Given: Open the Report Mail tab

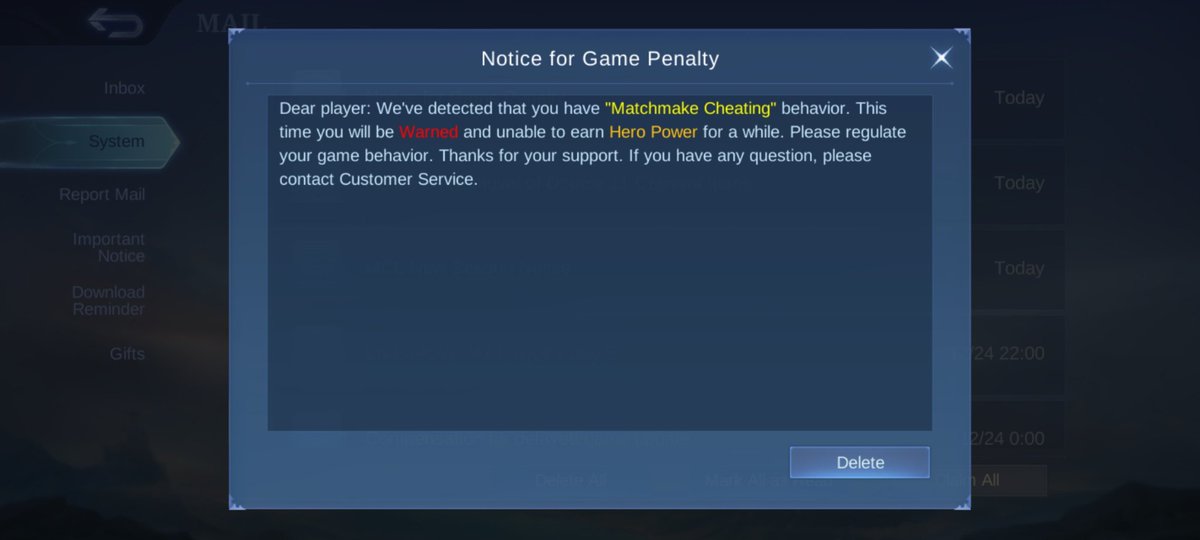Looking at the screenshot, I should click(102, 194).
